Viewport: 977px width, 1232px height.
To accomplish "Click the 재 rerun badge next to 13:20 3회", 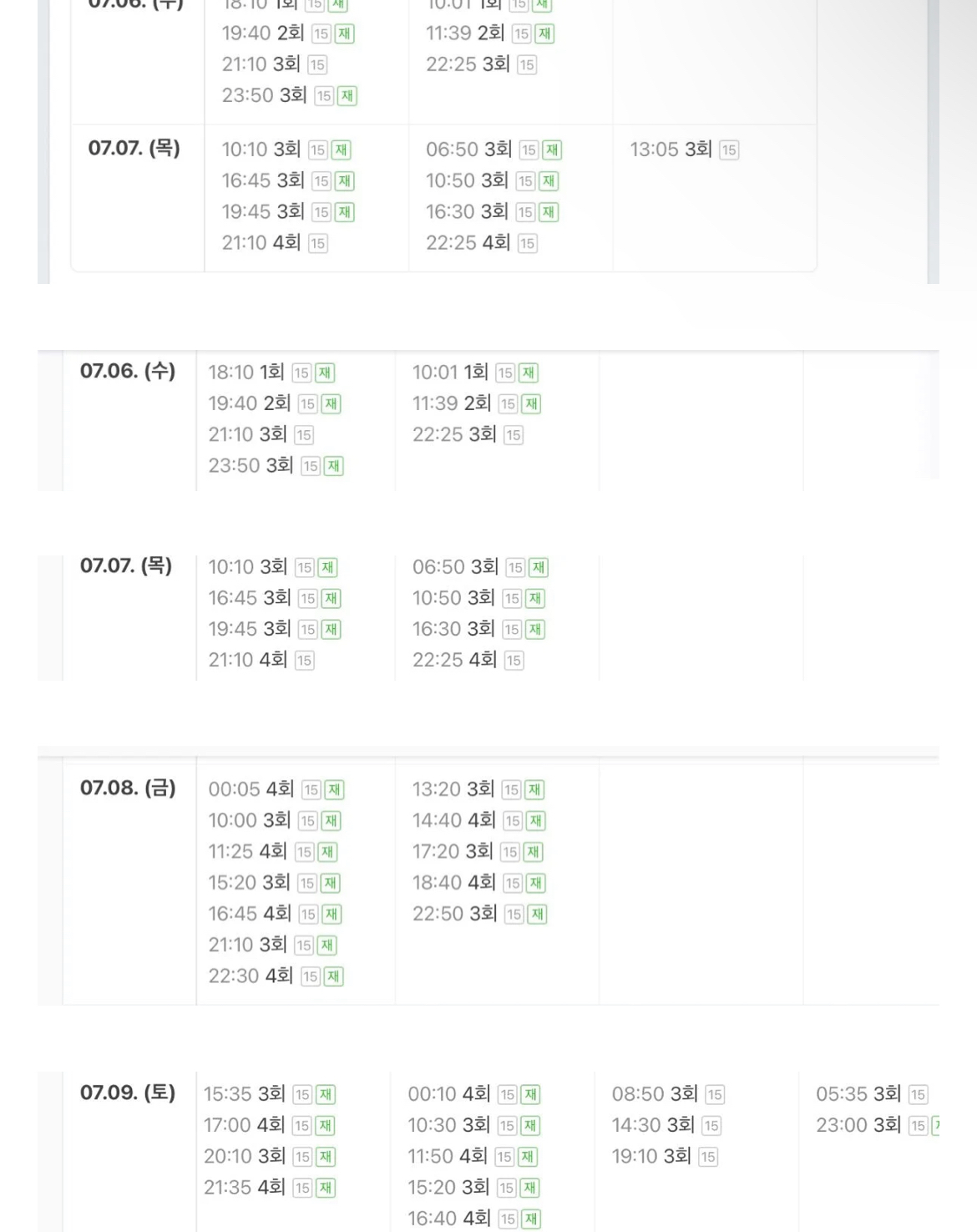I will [534, 790].
